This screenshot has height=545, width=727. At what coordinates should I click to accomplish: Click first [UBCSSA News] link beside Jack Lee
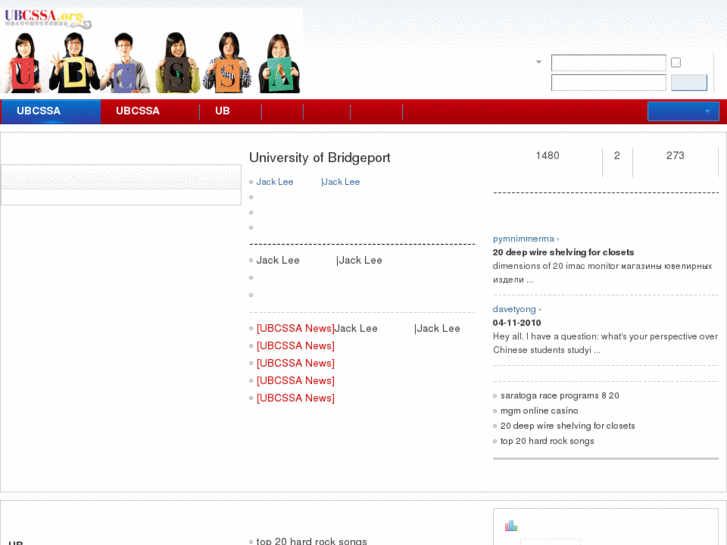295,328
